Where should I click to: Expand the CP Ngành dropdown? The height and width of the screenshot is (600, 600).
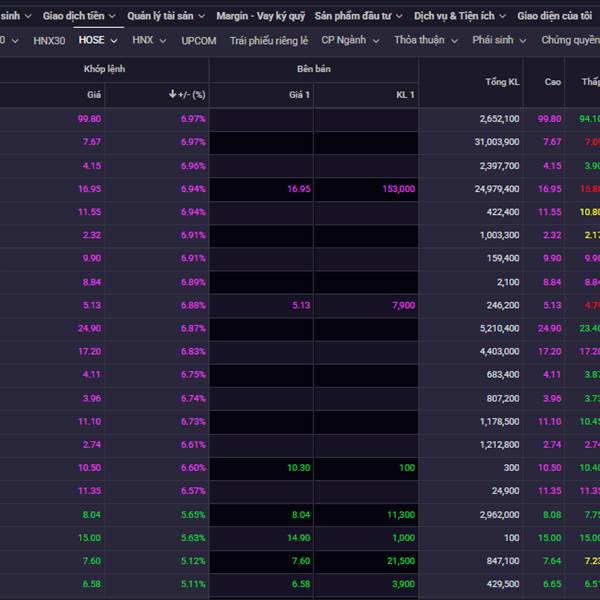pos(350,41)
